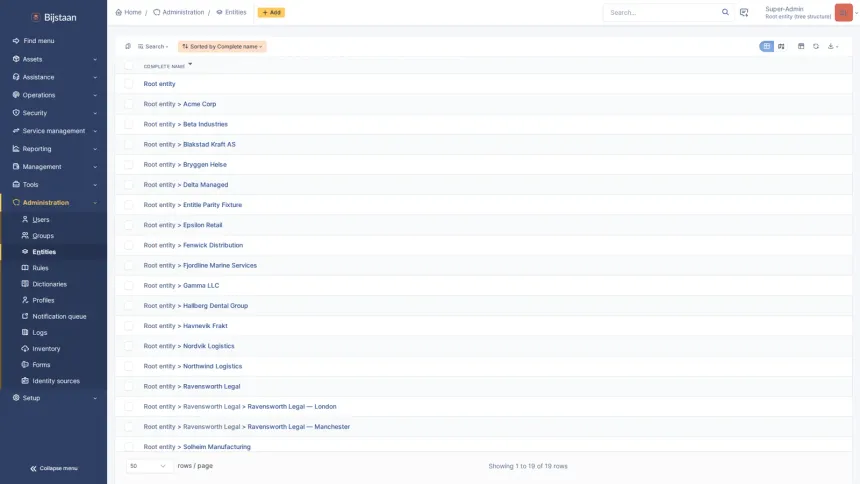Open the Root entity link
The width and height of the screenshot is (860, 484).
pyautogui.click(x=159, y=84)
